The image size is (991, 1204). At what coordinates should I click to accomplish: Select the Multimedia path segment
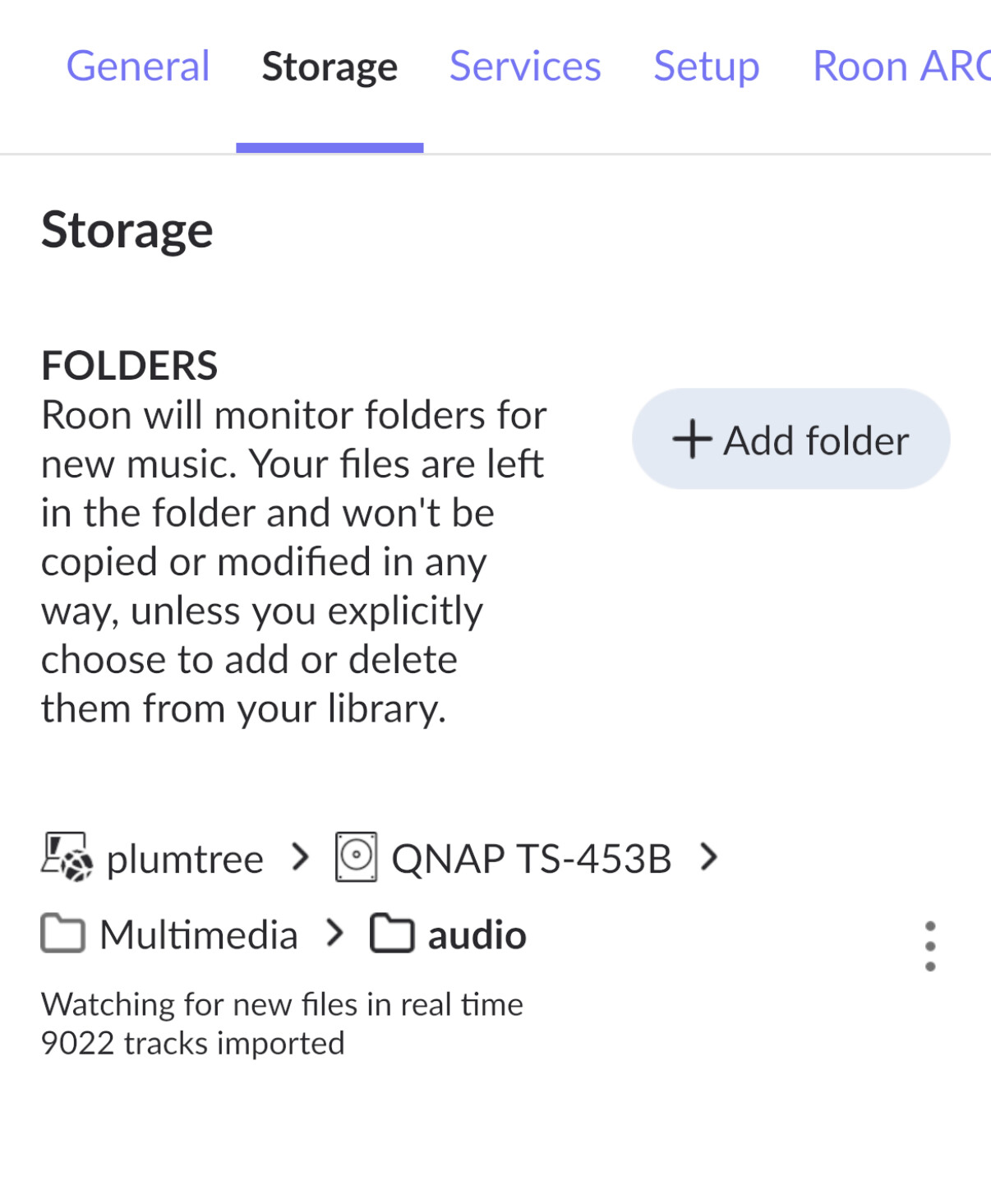[x=198, y=935]
